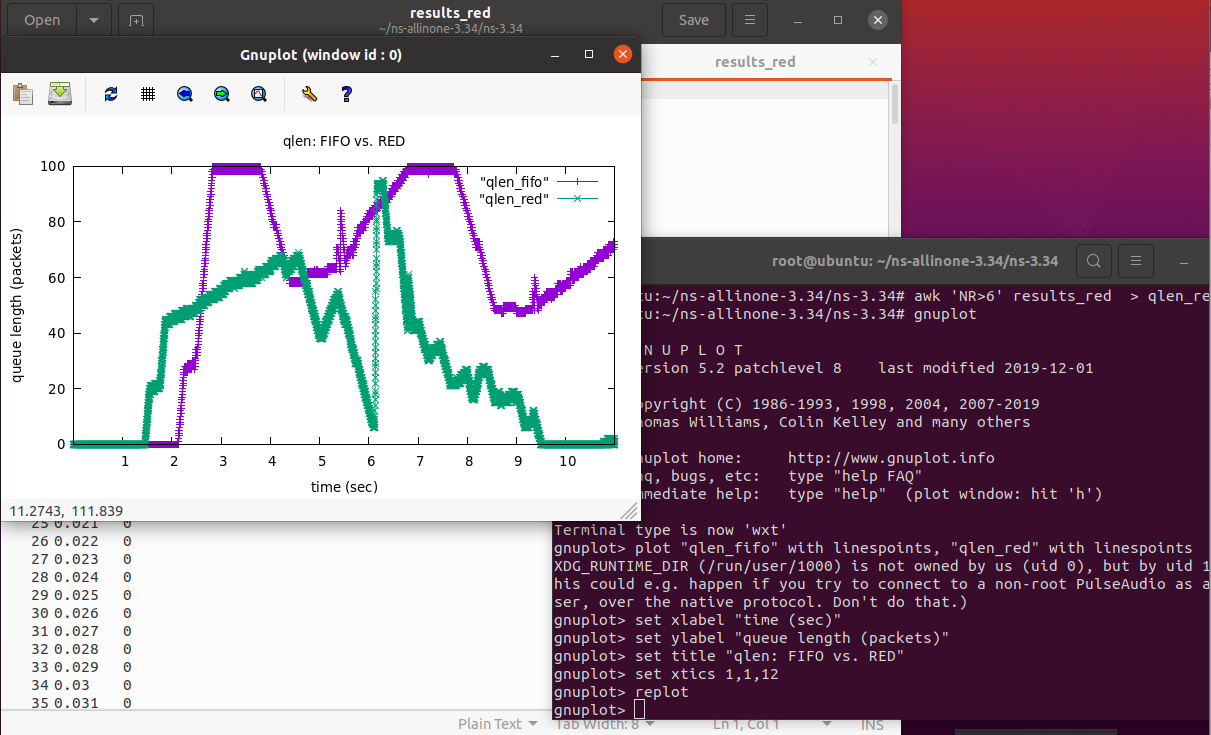1211x735 pixels.
Task: Close the results_red editor tab
Action: tap(873, 62)
